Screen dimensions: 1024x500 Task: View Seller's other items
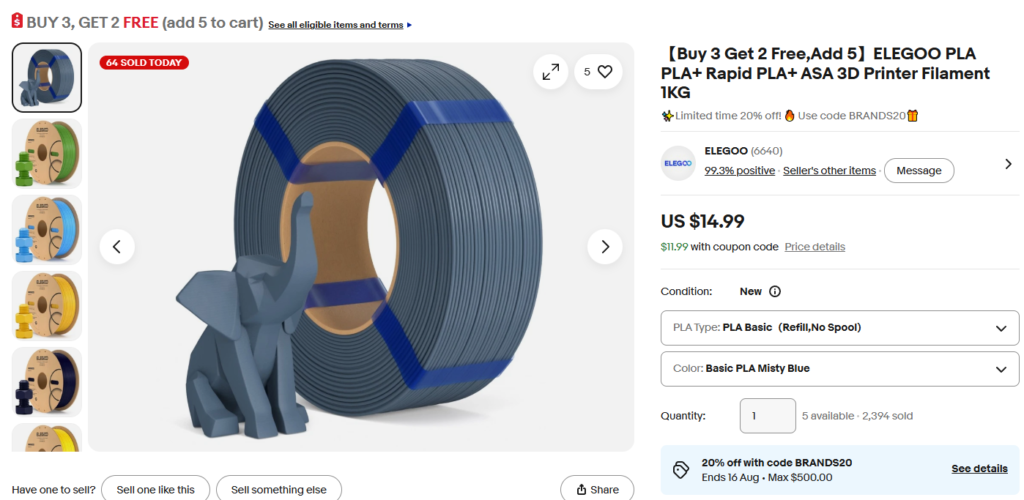[829, 170]
